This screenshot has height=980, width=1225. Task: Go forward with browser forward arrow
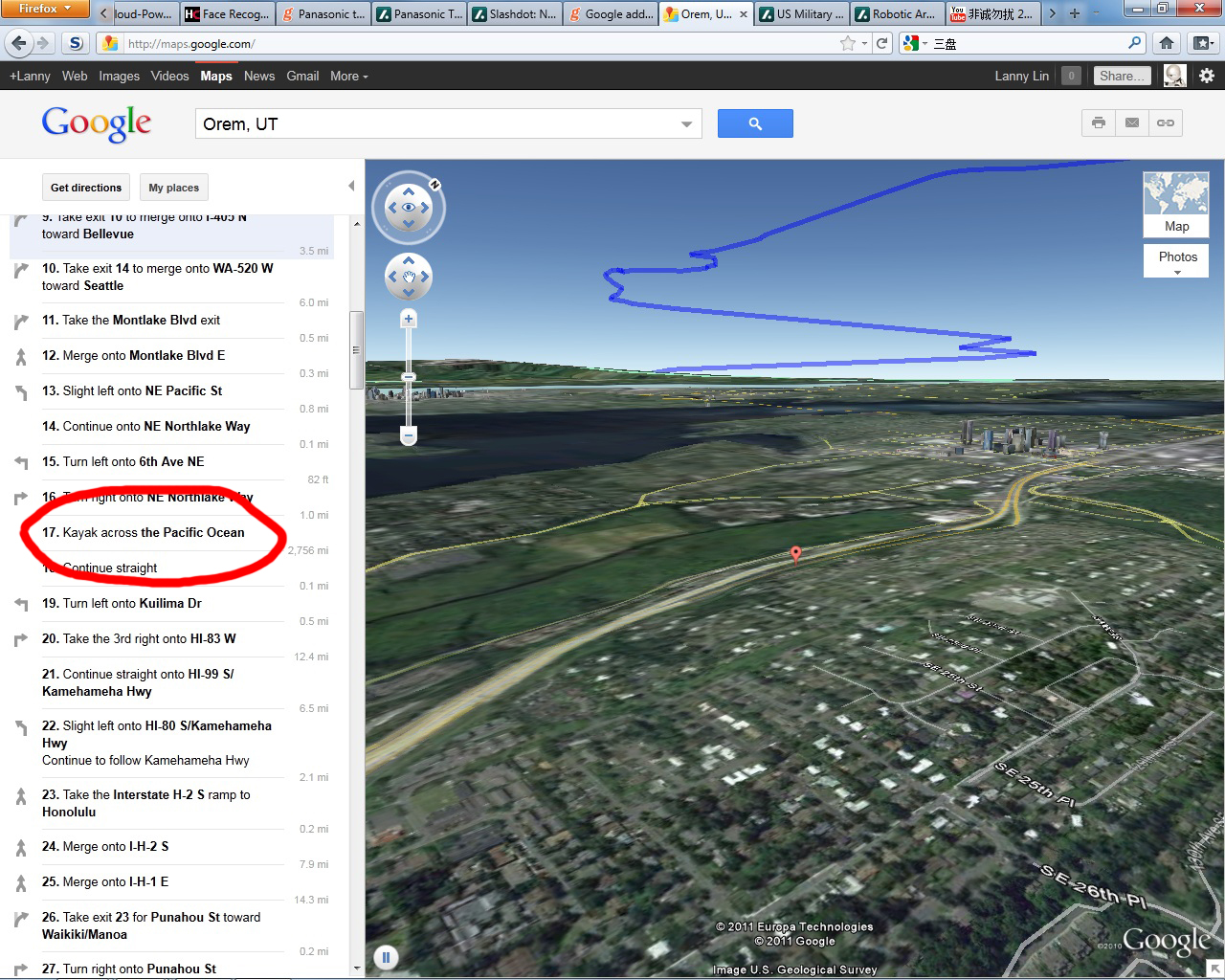(x=43, y=43)
